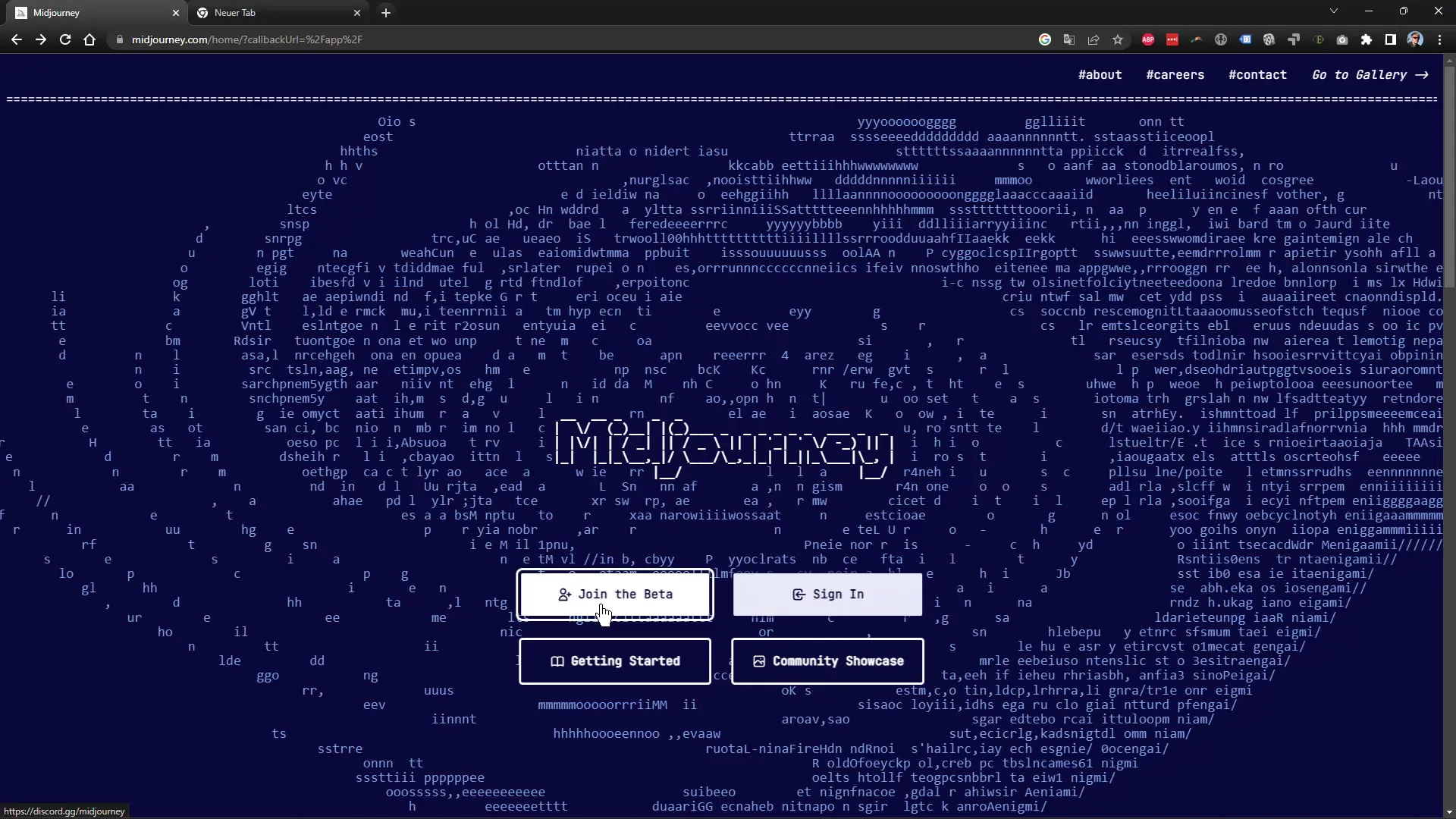
Task: Open the #contact link
Action: [x=1257, y=74]
